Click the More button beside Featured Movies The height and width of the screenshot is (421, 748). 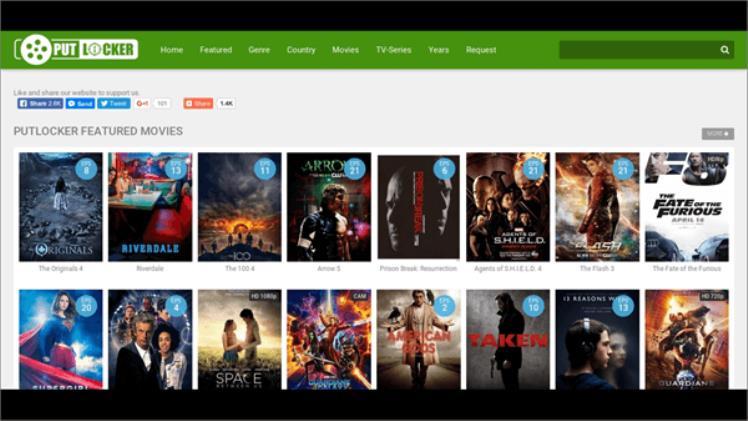[x=717, y=134]
